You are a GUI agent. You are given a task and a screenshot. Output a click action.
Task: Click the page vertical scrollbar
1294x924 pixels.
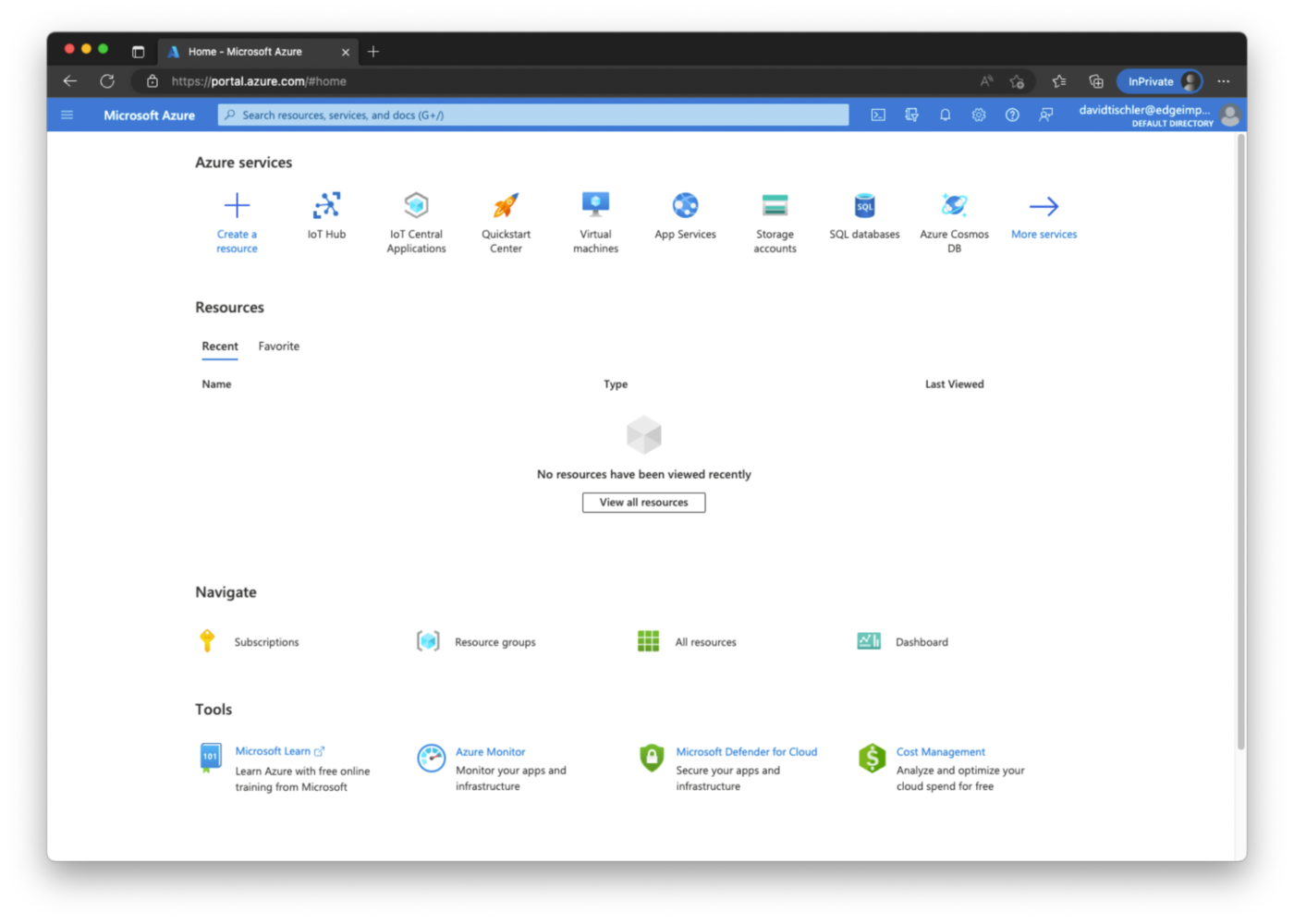tap(1240, 444)
